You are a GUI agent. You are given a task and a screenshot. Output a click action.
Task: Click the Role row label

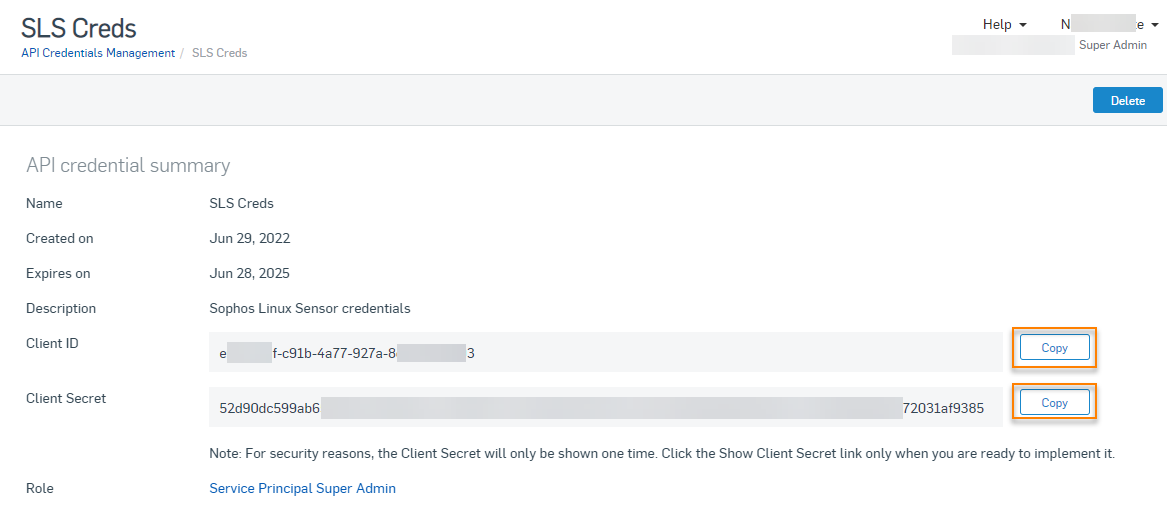[x=40, y=488]
